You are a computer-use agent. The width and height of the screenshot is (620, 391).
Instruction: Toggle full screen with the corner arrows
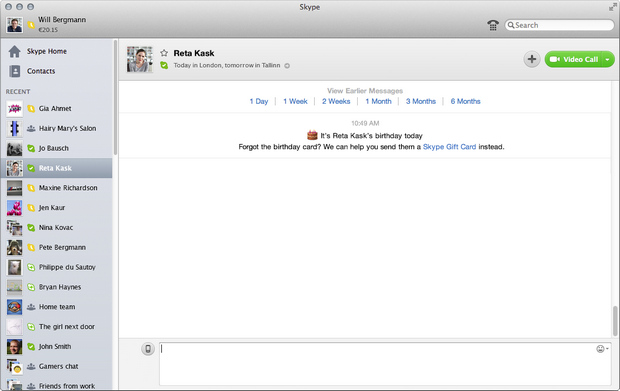pyautogui.click(x=612, y=7)
